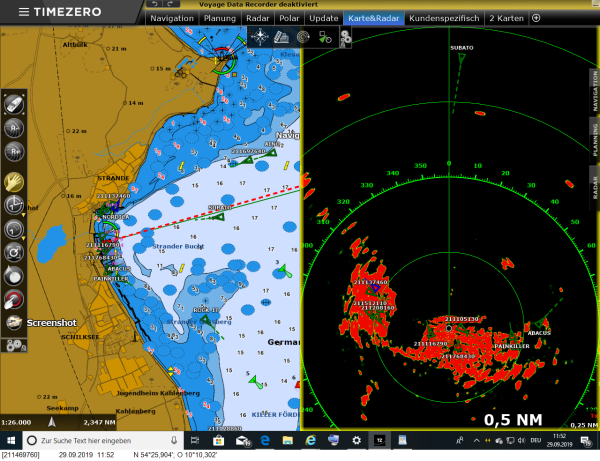The image size is (600, 461).
Task: Click the redo arrow button
Action: 170,4
